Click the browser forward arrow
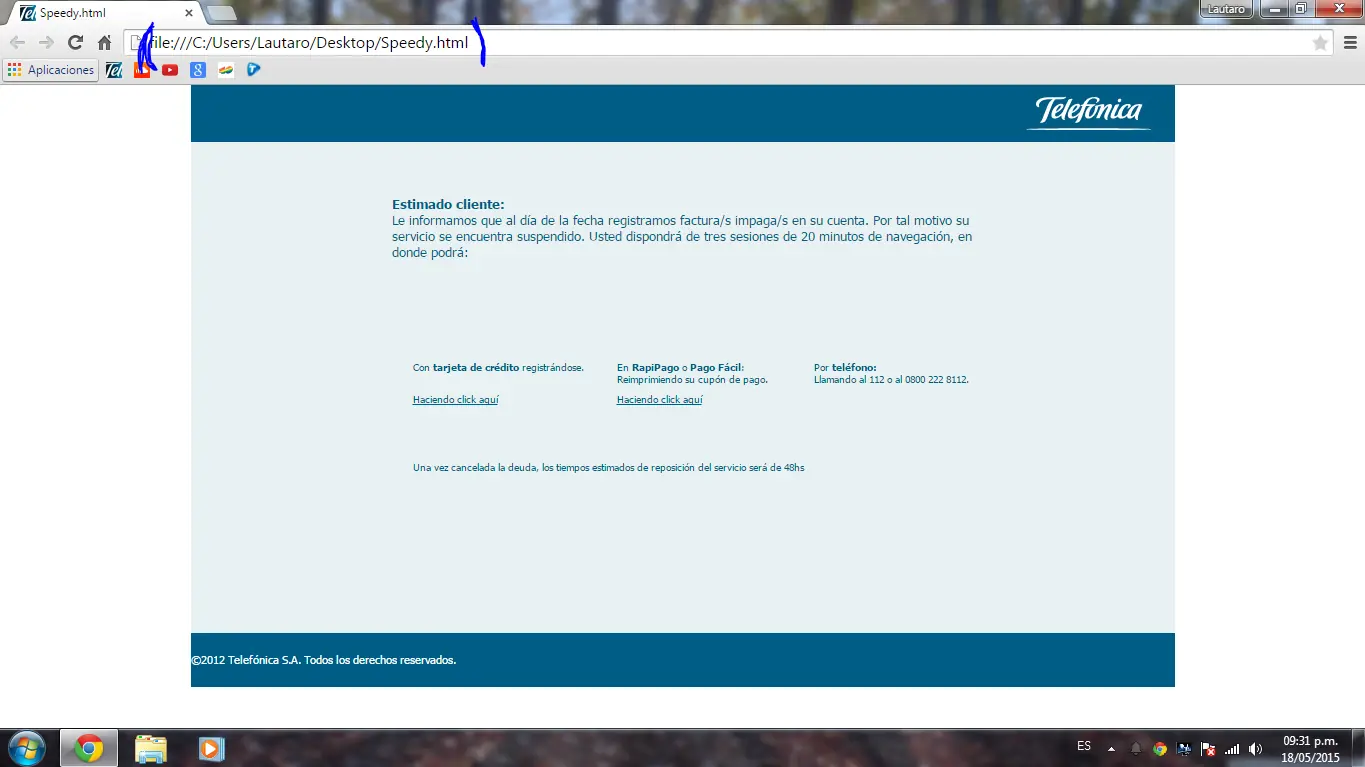The image size is (1365, 767). click(x=46, y=43)
